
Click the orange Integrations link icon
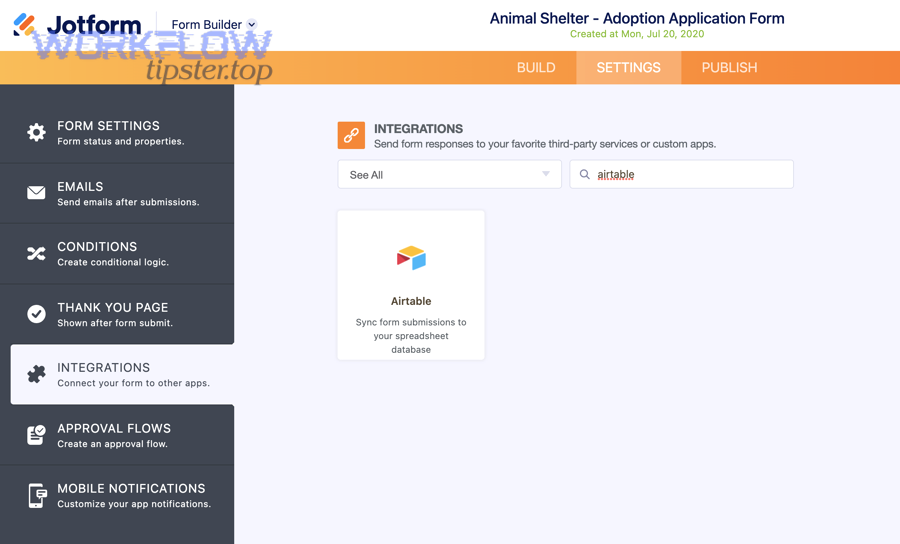click(x=351, y=135)
